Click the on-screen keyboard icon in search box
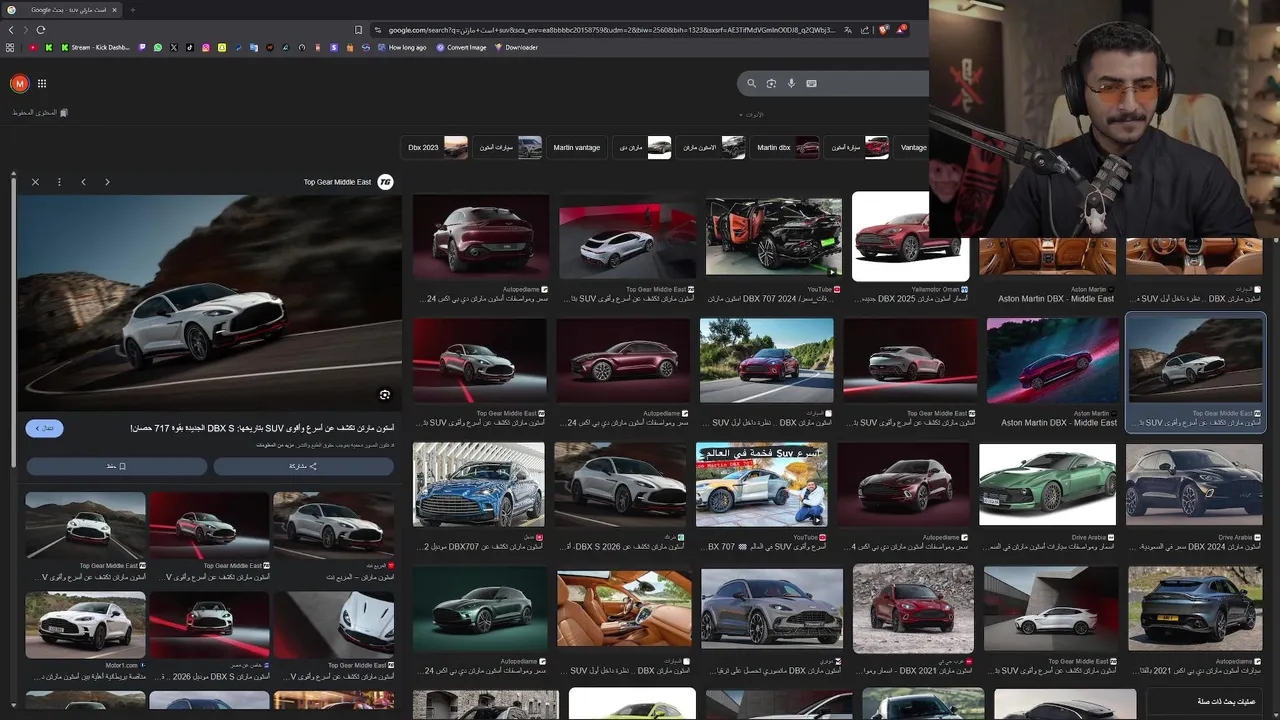The width and height of the screenshot is (1280, 720). 811,84
